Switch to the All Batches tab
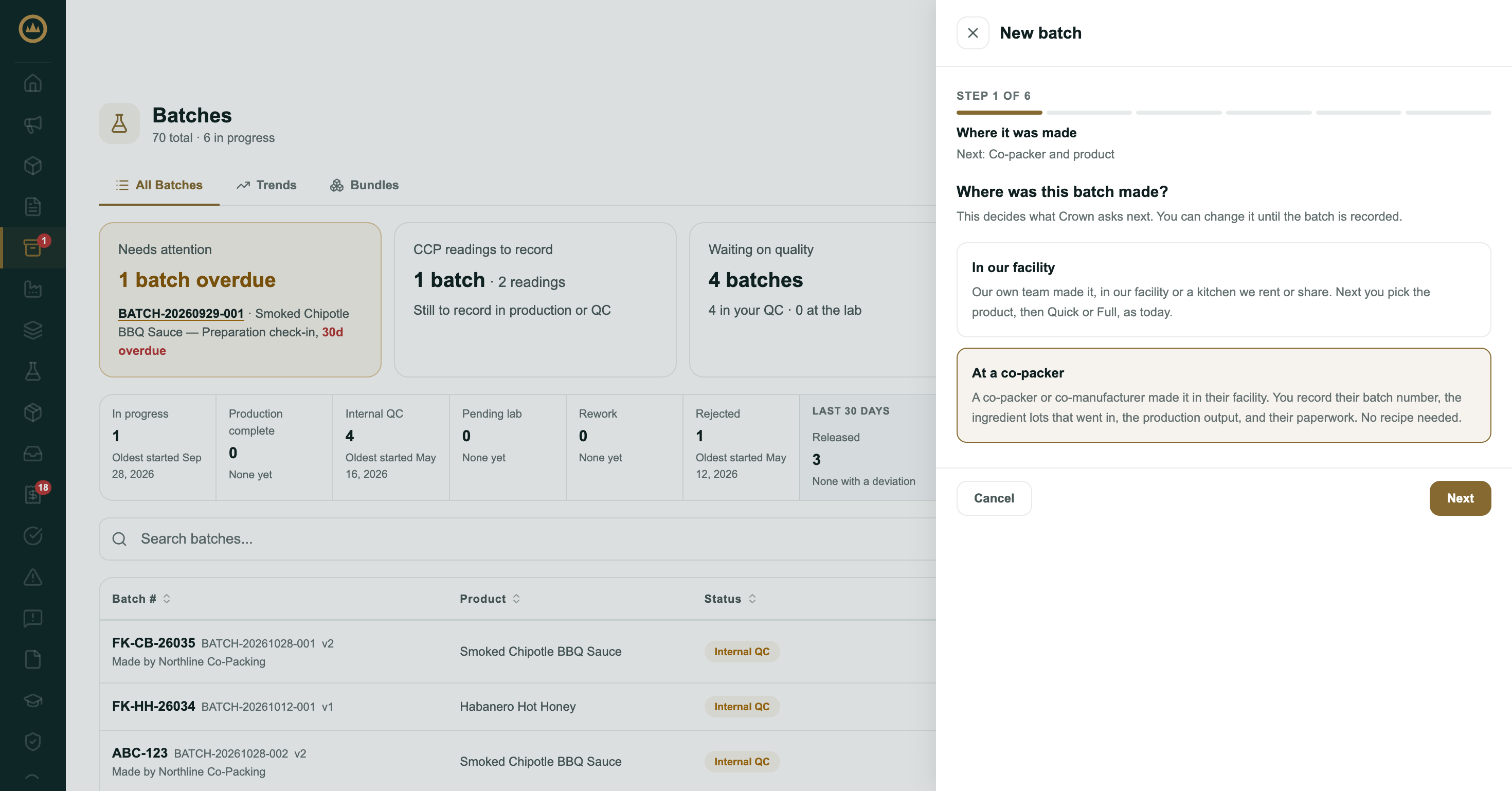 159,185
